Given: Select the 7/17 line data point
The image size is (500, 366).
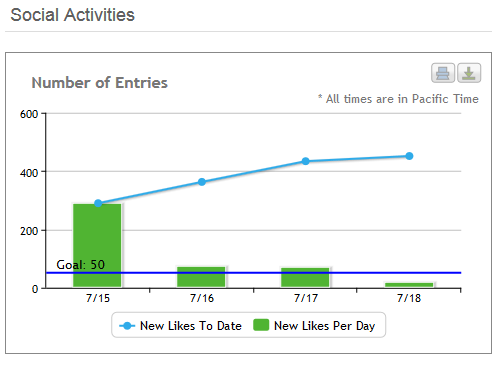Looking at the screenshot, I should point(306,161).
